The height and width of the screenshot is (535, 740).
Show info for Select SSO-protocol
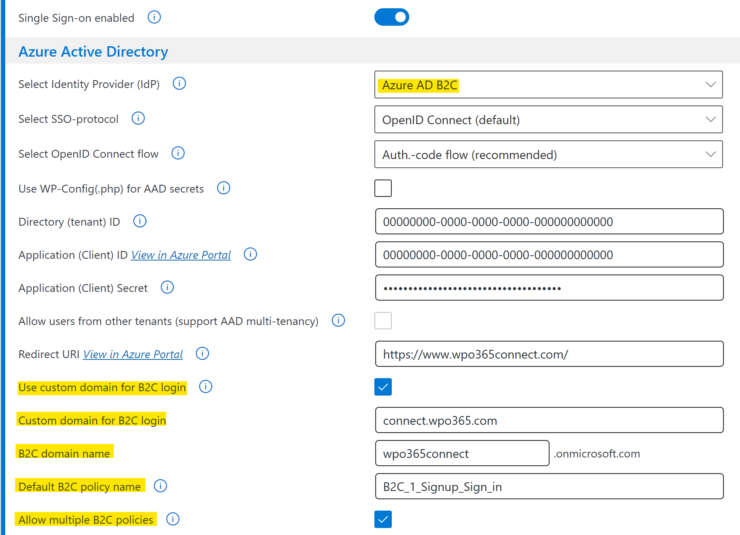click(x=138, y=118)
